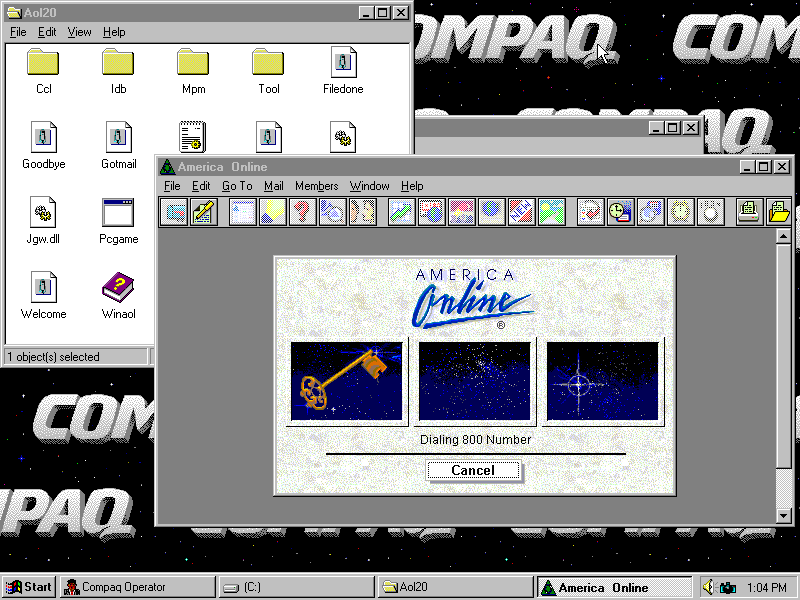Click the golden key connection image
Screen dimensions: 800x600
point(346,381)
